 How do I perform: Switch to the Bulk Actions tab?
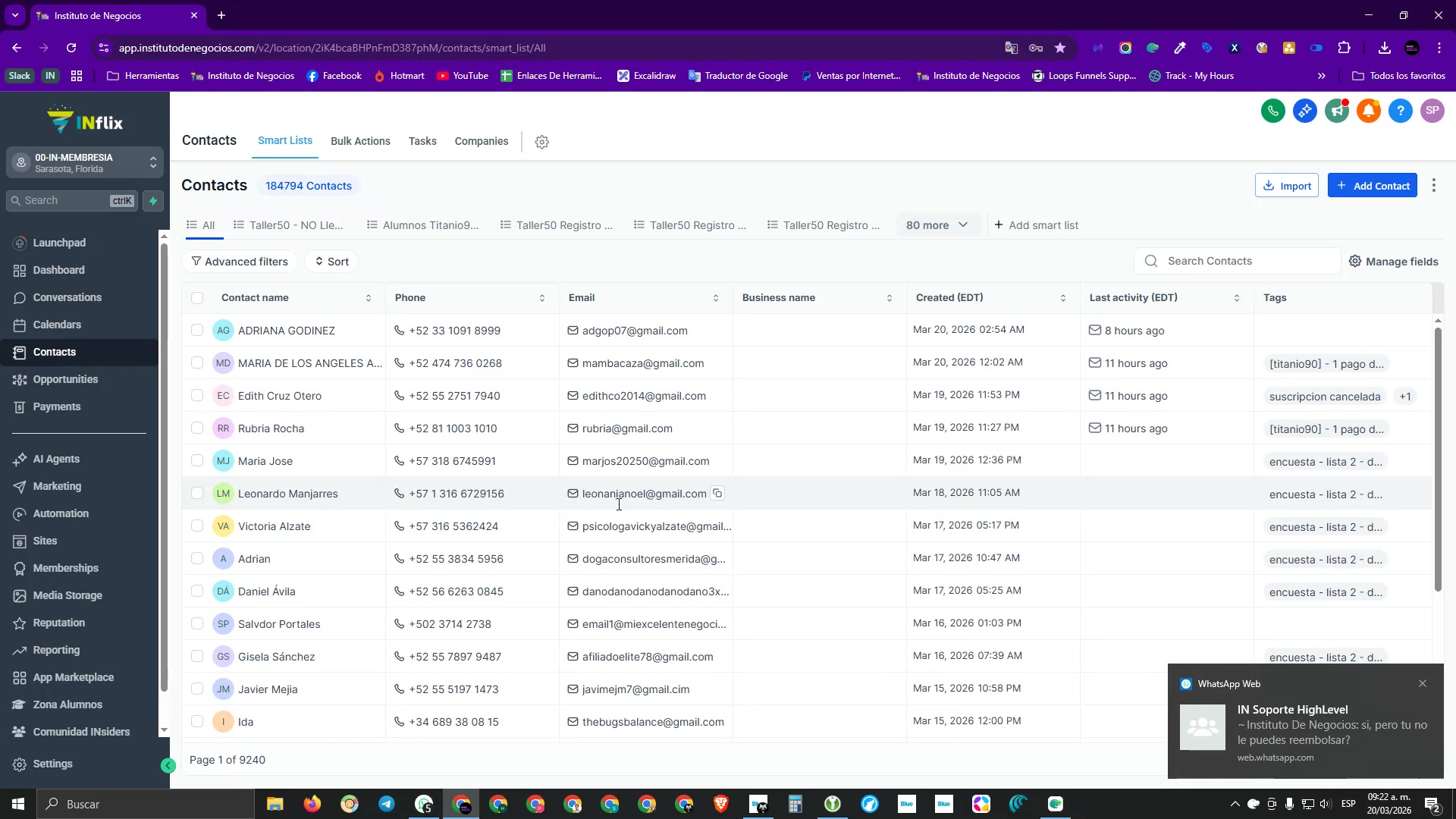[x=360, y=141]
